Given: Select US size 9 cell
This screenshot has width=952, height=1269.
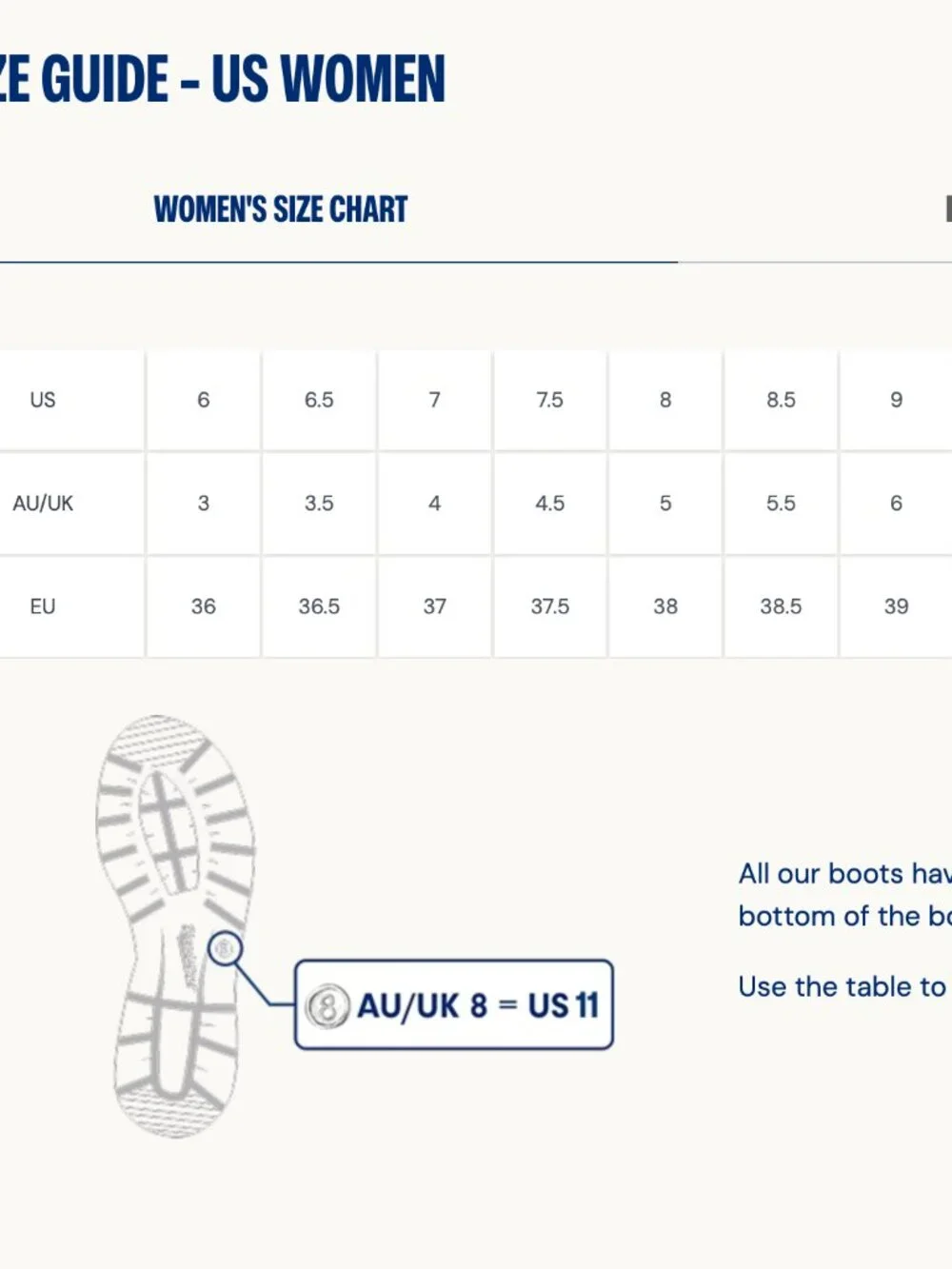Looking at the screenshot, I should pos(896,400).
